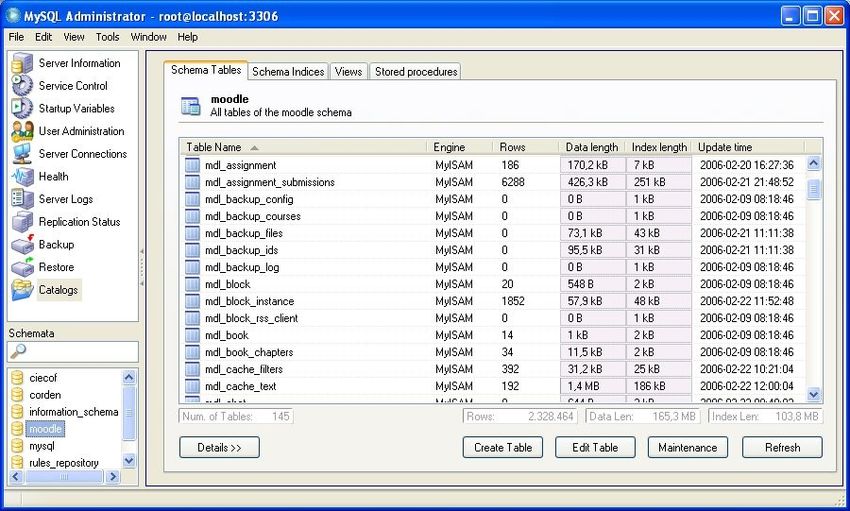This screenshot has height=511, width=850.
Task: Open the Window menu
Action: tap(149, 37)
